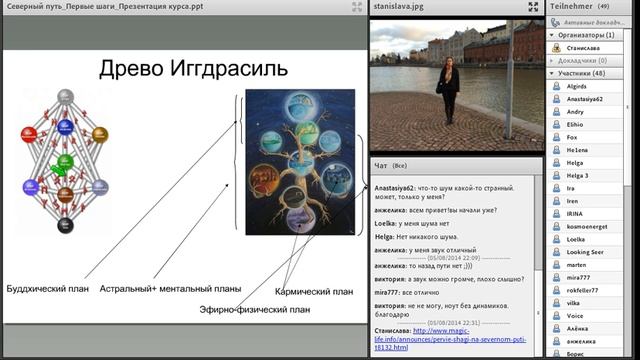Open the magic-life.info link in chat
Image resolution: width=640 pixels, height=360 pixels.
click(450, 339)
